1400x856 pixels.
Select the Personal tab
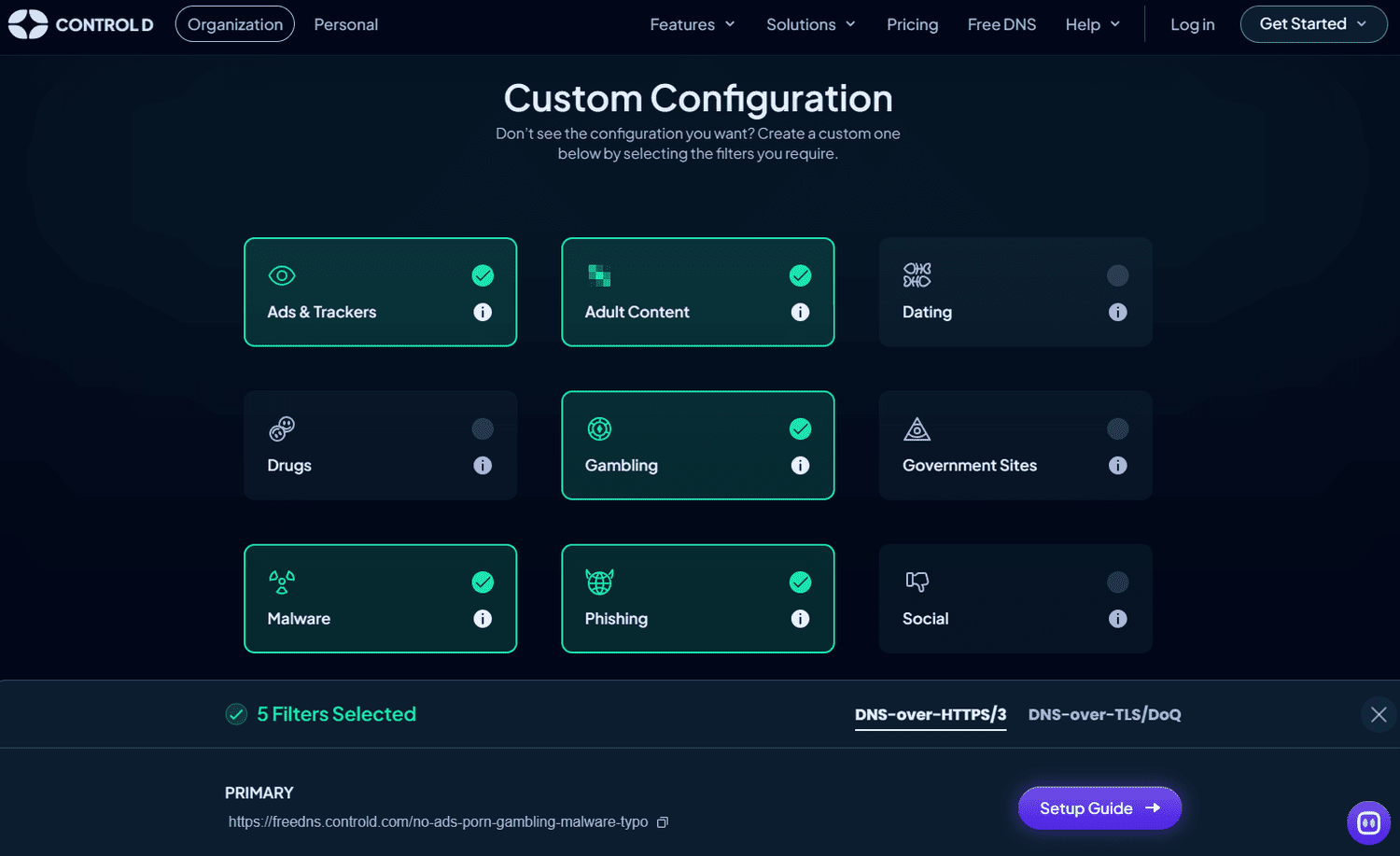(346, 24)
